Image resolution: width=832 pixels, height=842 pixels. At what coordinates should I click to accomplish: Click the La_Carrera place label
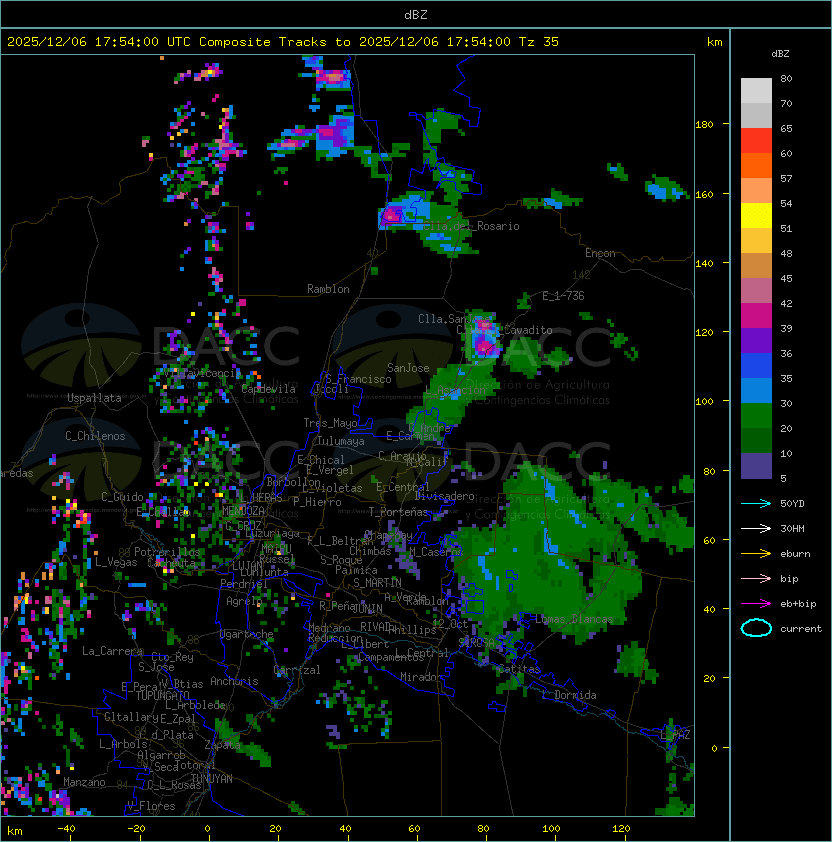tap(112, 651)
